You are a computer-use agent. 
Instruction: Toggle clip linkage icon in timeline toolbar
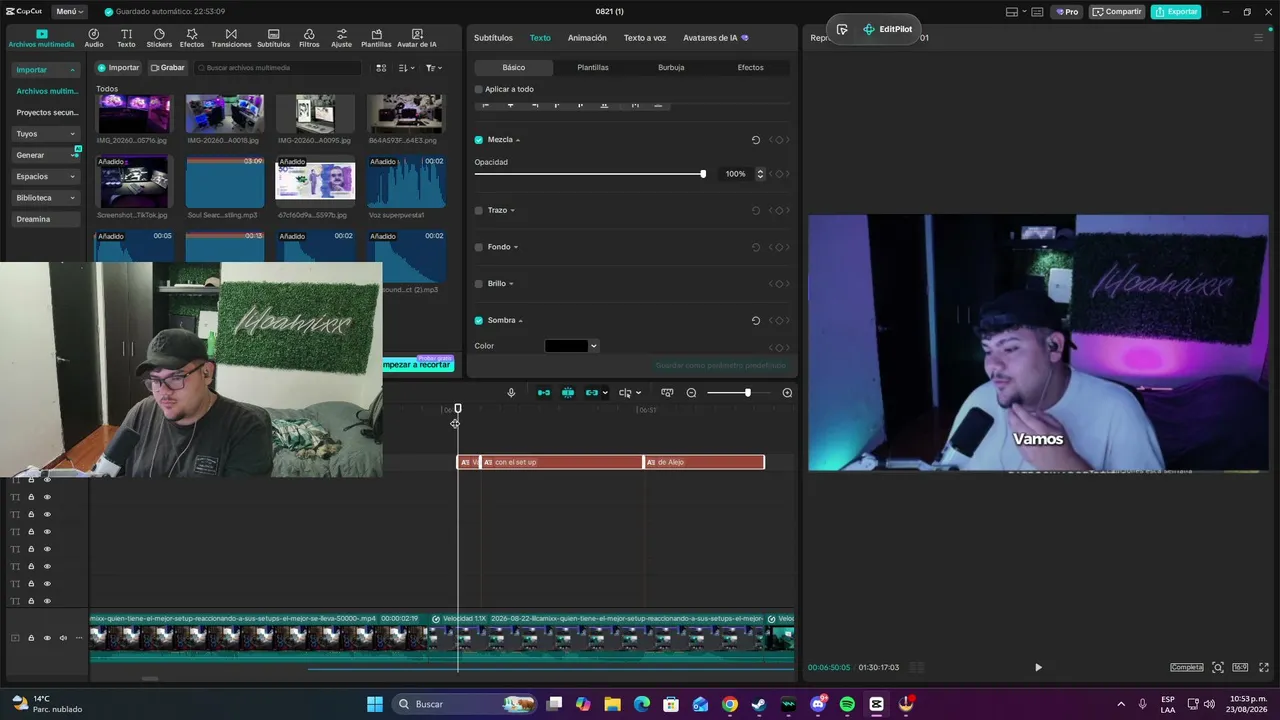pyautogui.click(x=592, y=393)
